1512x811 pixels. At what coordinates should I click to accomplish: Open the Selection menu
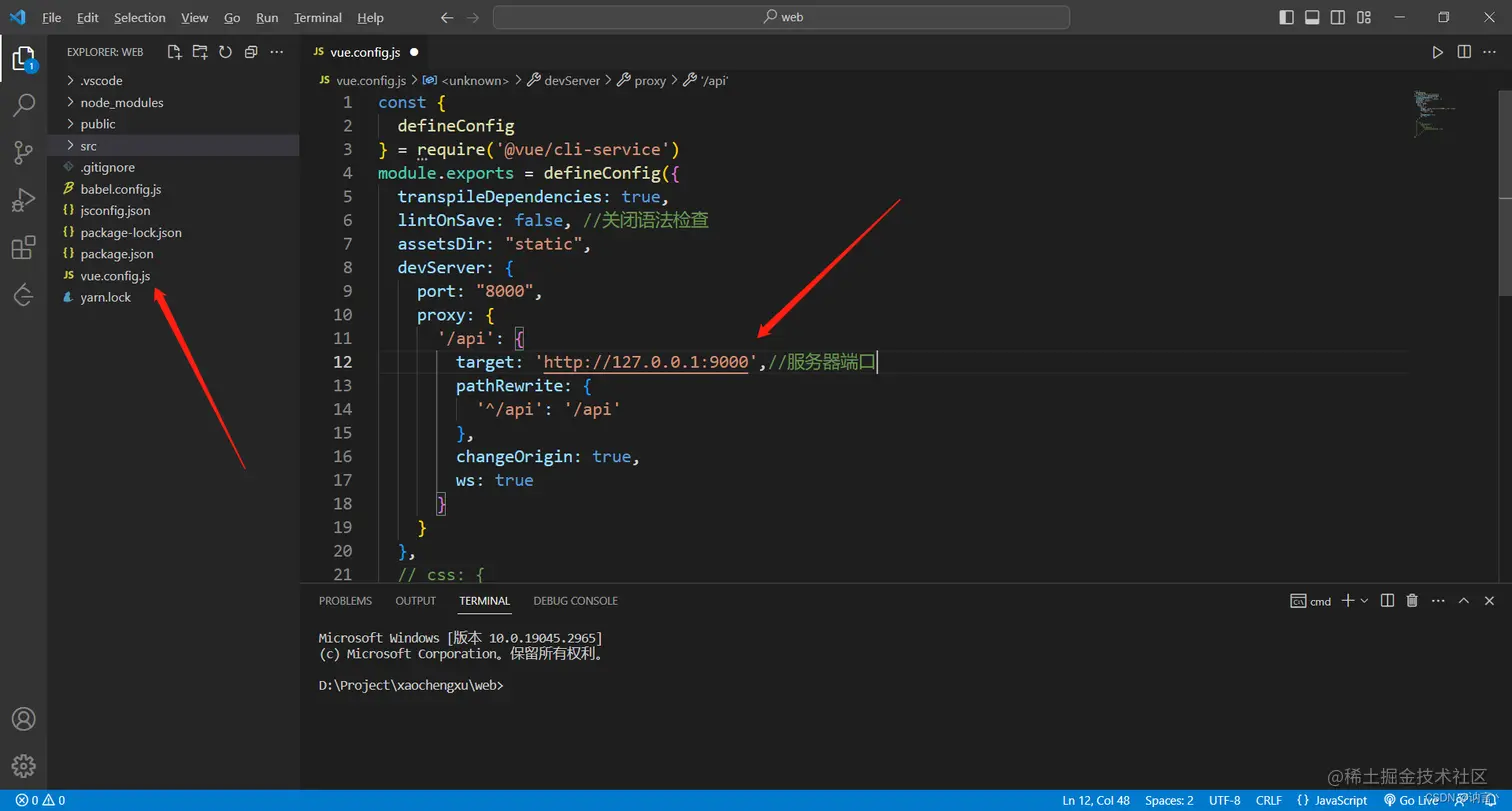(x=139, y=18)
